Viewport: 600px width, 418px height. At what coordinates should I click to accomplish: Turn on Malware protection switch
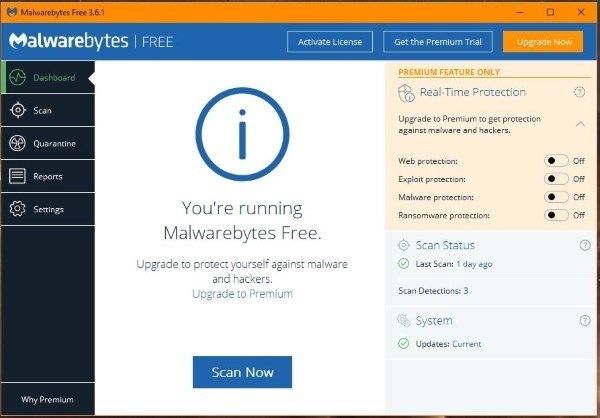click(x=556, y=197)
